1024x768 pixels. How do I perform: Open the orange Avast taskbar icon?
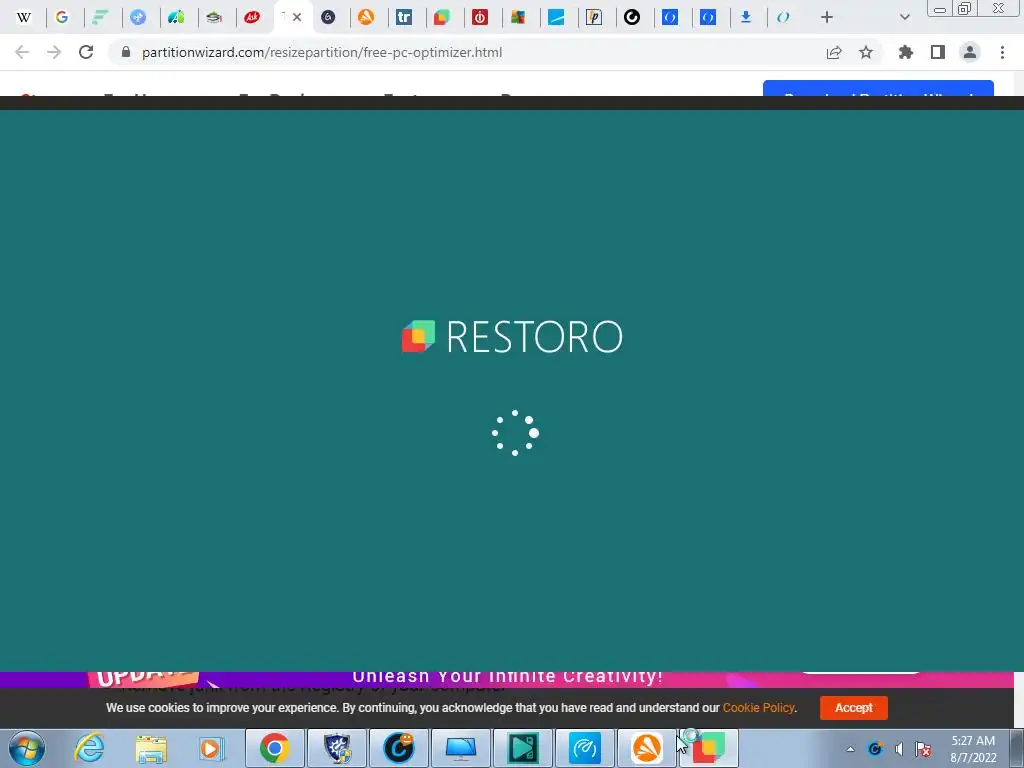click(x=647, y=748)
